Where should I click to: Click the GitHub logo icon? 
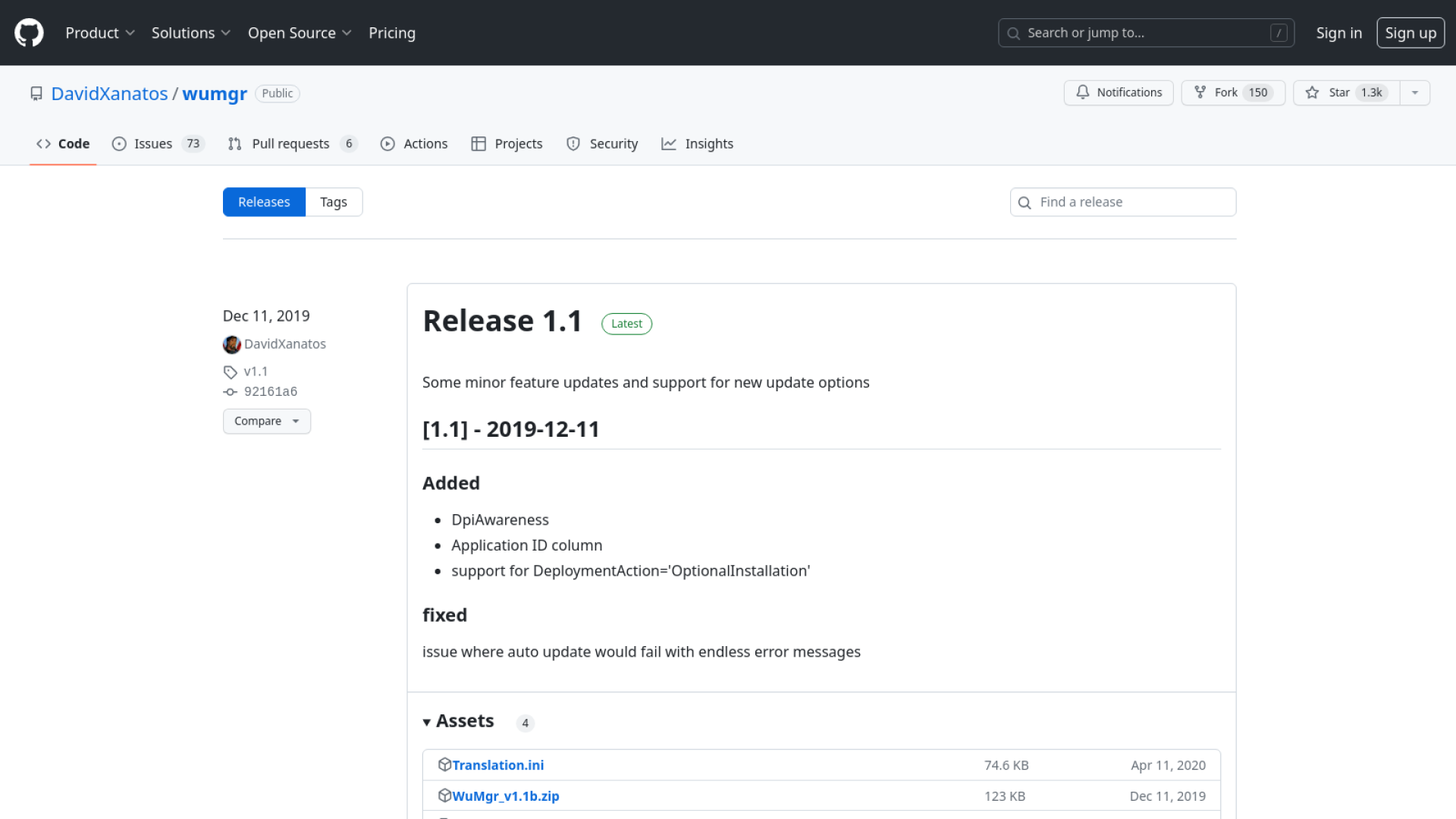coord(29,33)
